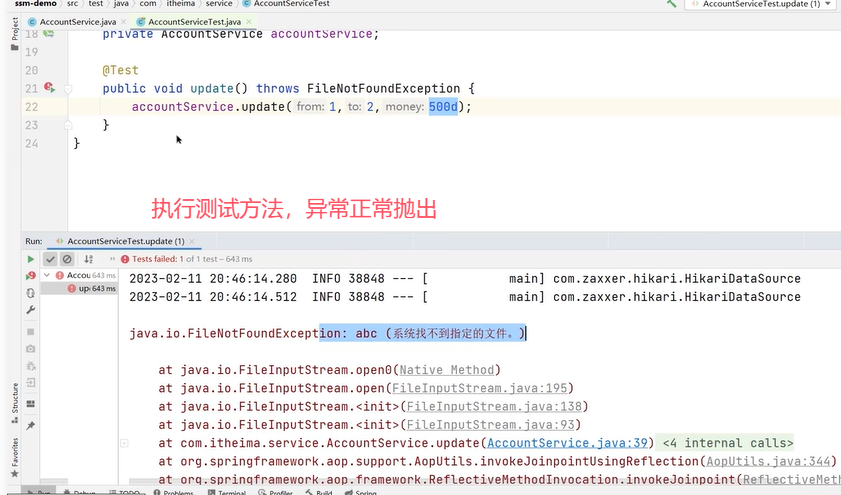Click the bug icon in Run sidebar
This screenshot has width=841, height=495.
point(31,366)
